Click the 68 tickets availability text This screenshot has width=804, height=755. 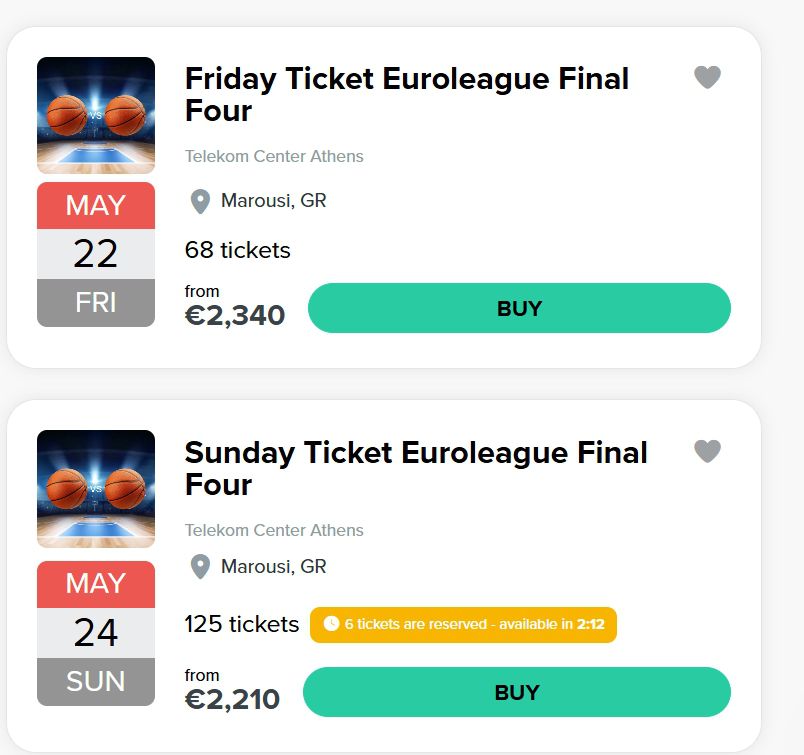click(x=238, y=250)
